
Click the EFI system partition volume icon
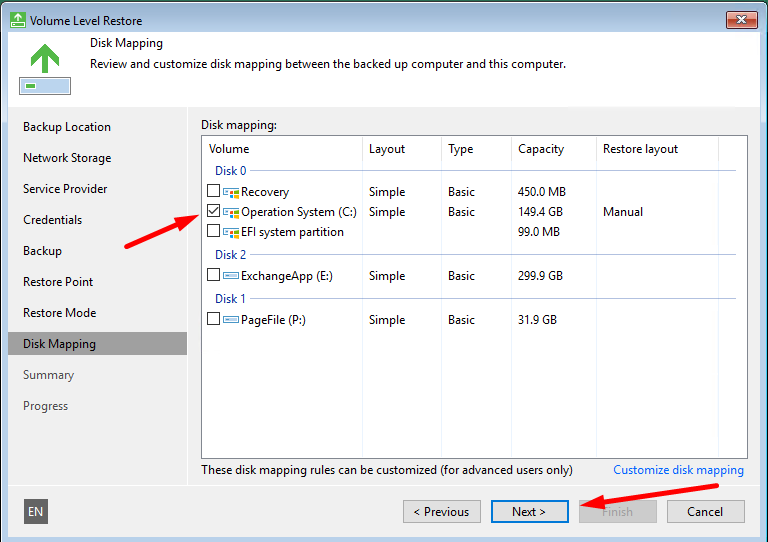[x=231, y=232]
